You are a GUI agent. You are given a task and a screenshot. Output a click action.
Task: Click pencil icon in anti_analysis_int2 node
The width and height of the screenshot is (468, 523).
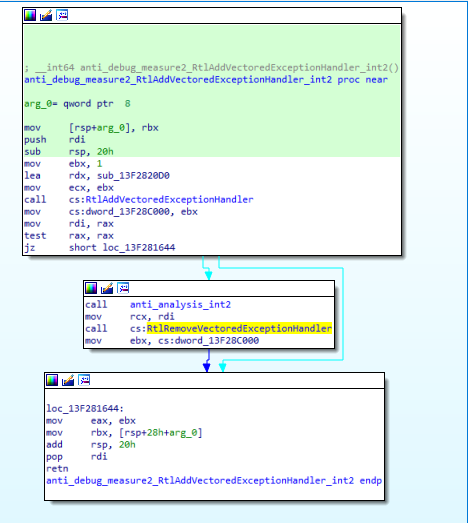click(x=107, y=288)
